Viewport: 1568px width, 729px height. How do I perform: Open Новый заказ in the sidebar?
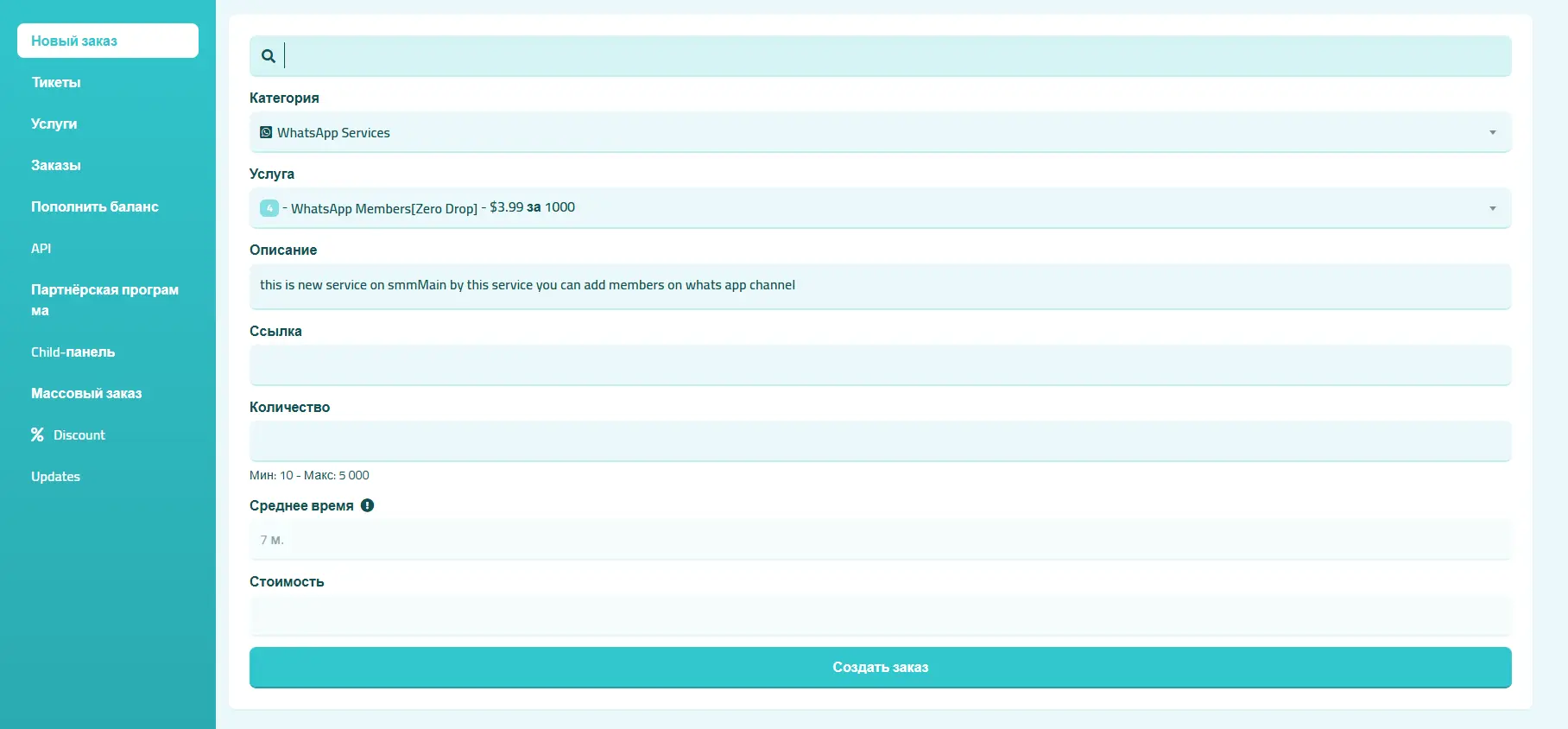tap(108, 41)
